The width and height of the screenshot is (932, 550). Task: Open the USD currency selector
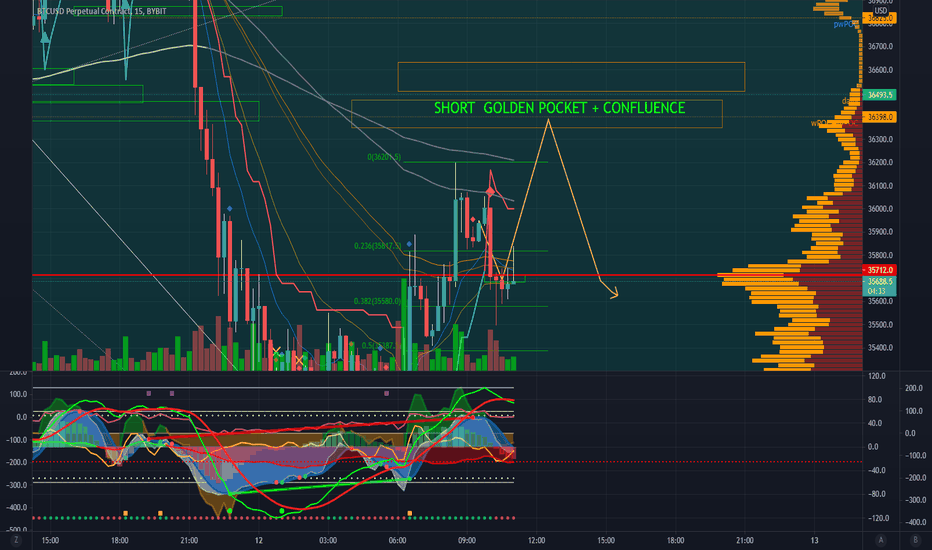pos(881,11)
